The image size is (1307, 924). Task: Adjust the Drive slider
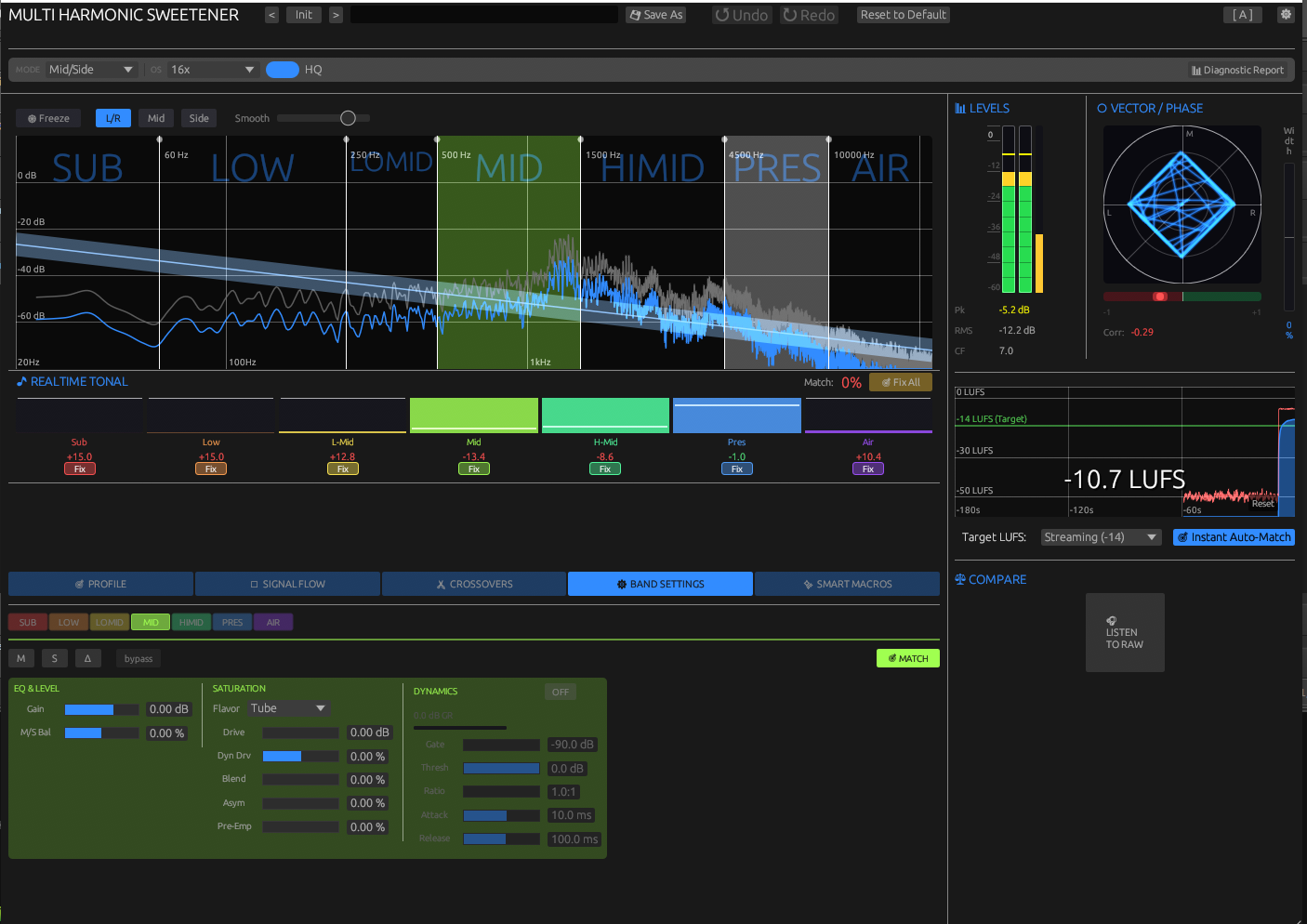tap(300, 733)
